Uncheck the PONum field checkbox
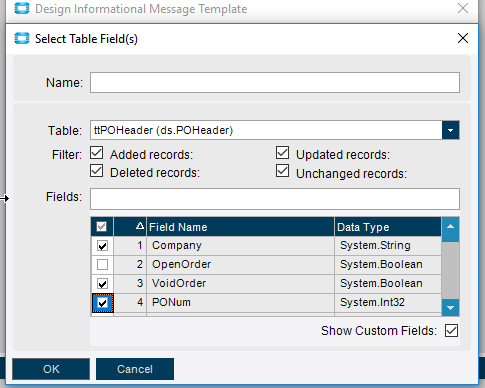Viewport: 485px width, 388px height. (x=102, y=303)
